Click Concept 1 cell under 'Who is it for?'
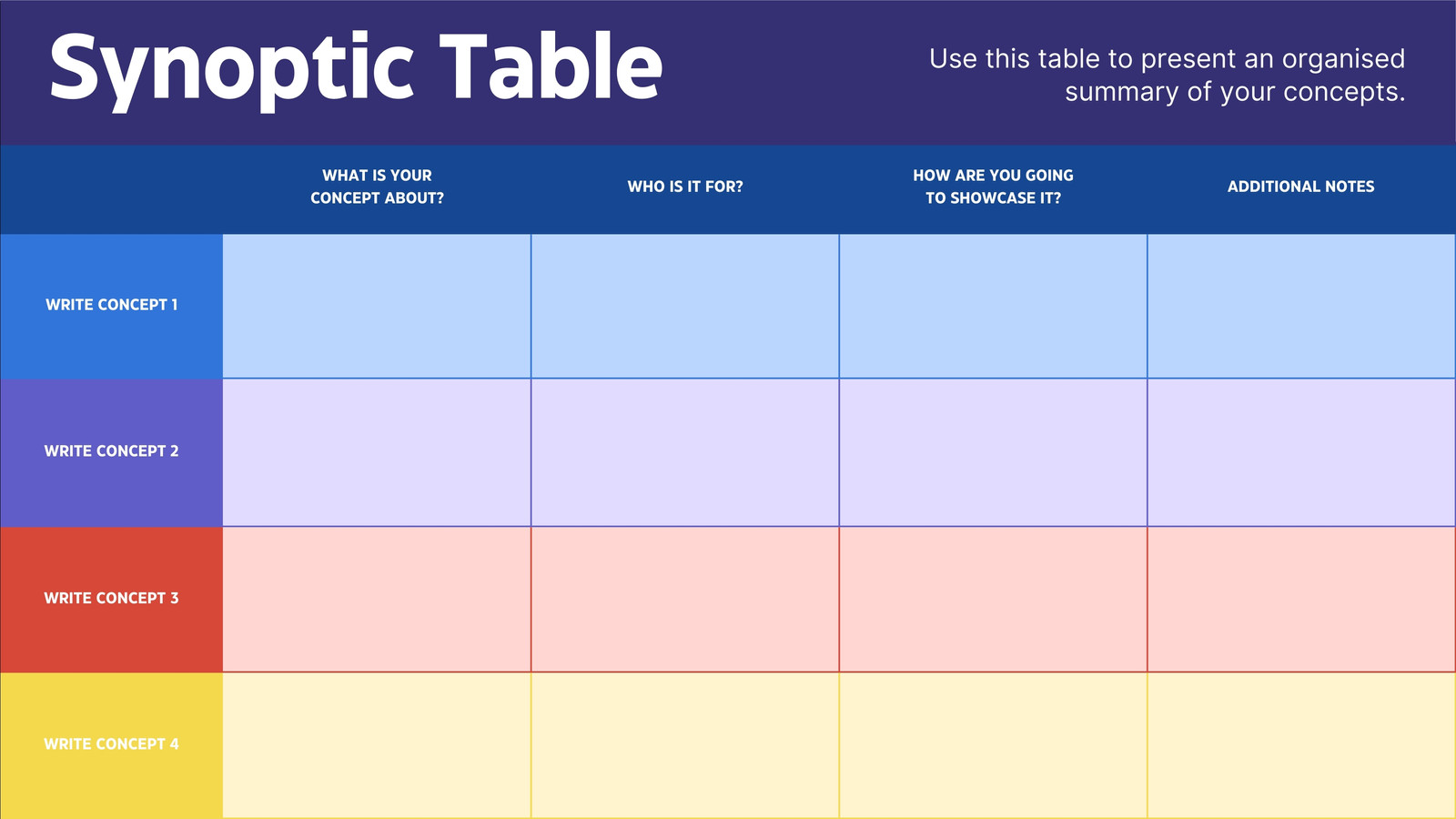The image size is (1456, 819). coord(685,306)
